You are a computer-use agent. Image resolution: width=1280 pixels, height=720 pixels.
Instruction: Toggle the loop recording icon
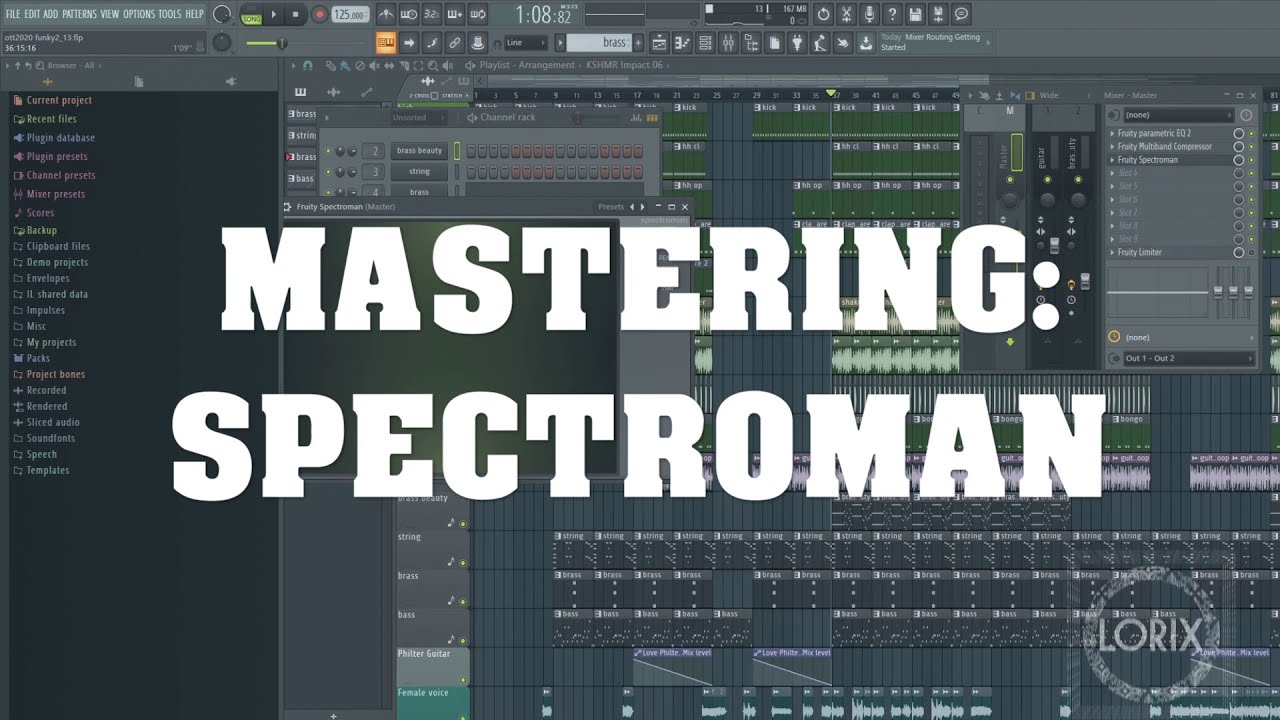click(x=478, y=14)
